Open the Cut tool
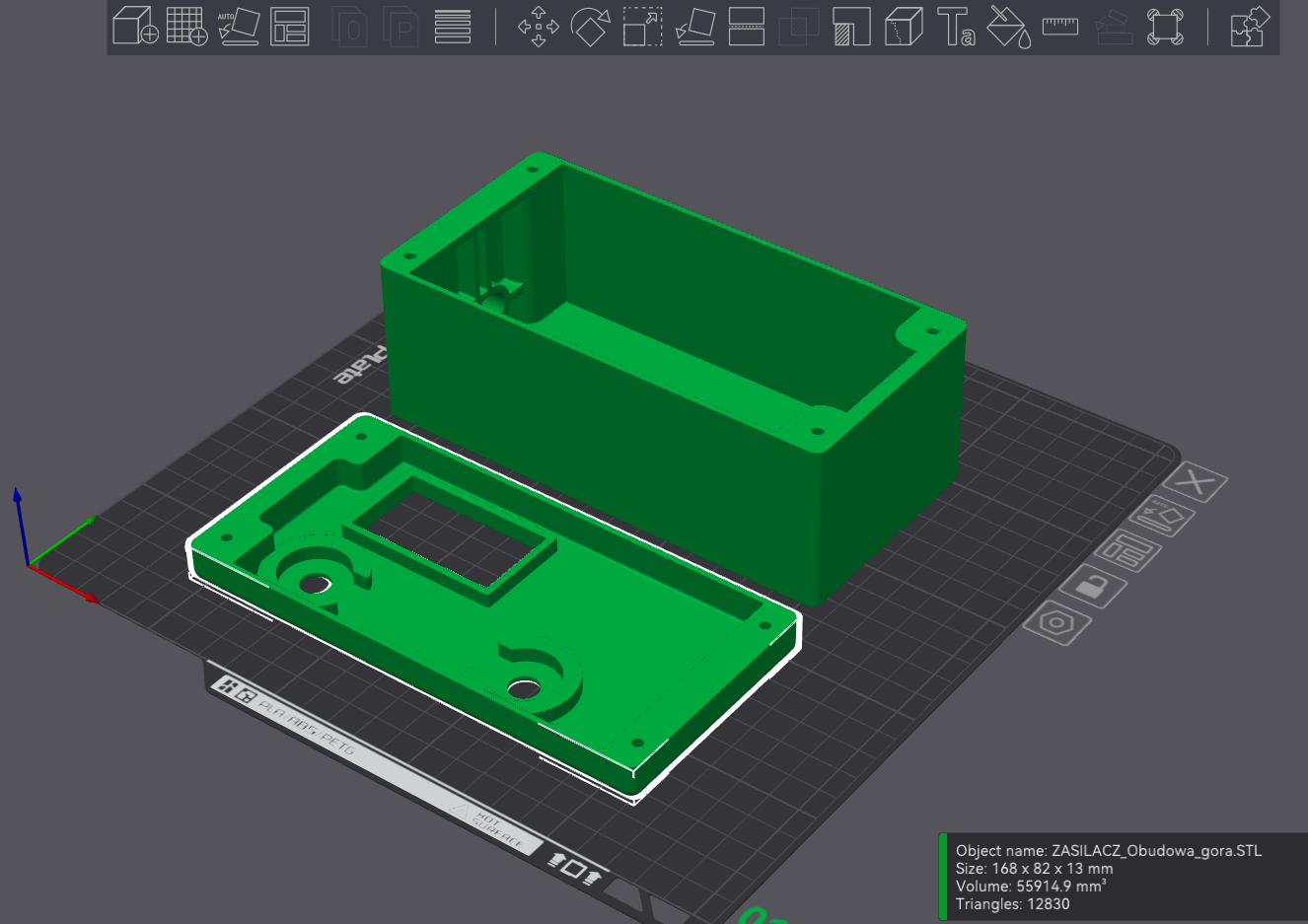Screen dimensions: 1308x924 [747, 27]
